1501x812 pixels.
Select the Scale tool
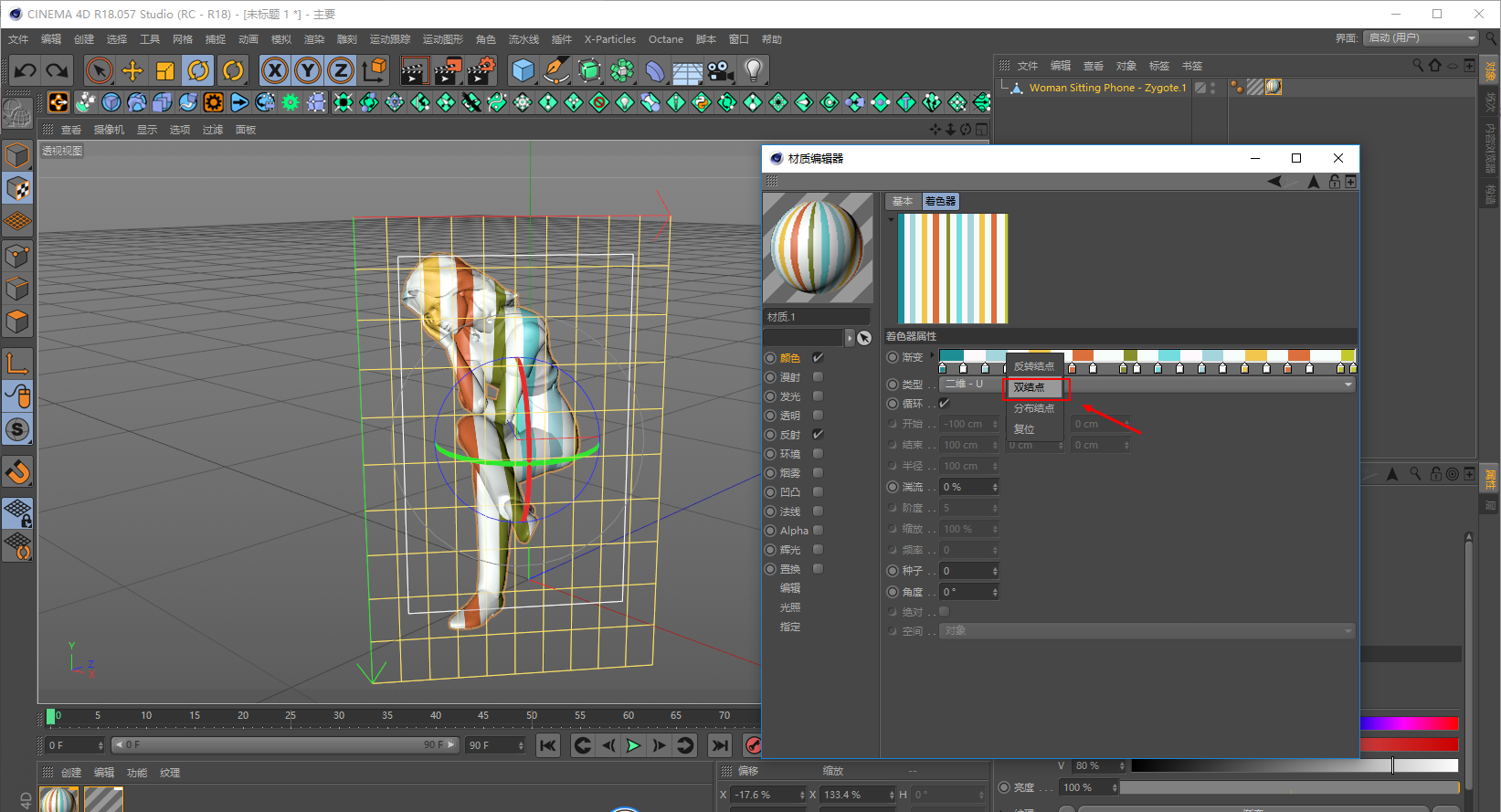(165, 70)
